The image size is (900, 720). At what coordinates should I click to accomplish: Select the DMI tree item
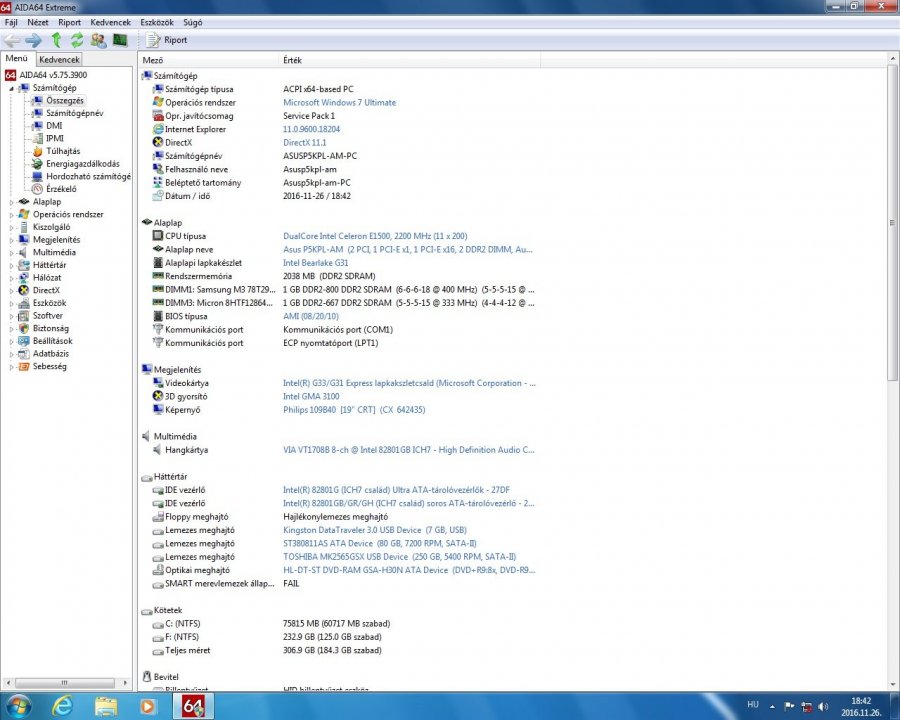(54, 126)
